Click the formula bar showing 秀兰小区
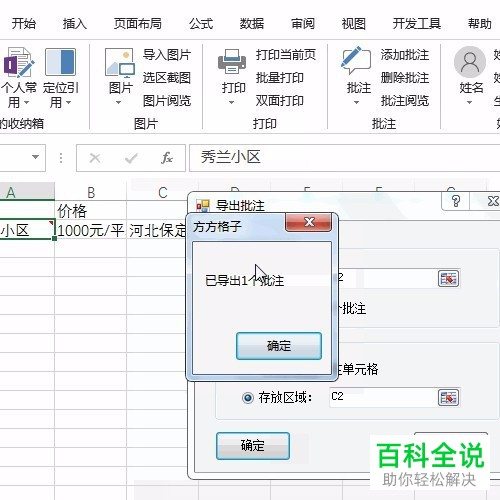This screenshot has width=500, height=500. pos(345,158)
